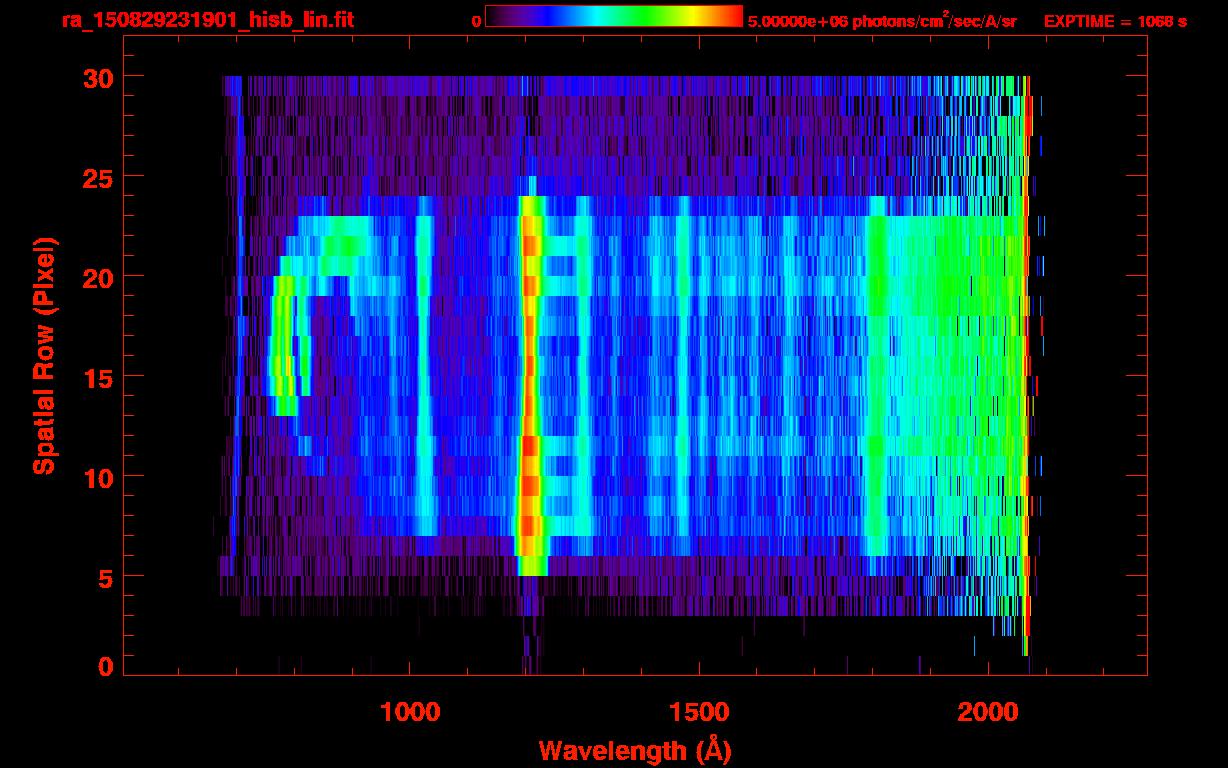Image resolution: width=1228 pixels, height=768 pixels.
Task: Click the 0 spatial row tick label
Action: tap(106, 666)
